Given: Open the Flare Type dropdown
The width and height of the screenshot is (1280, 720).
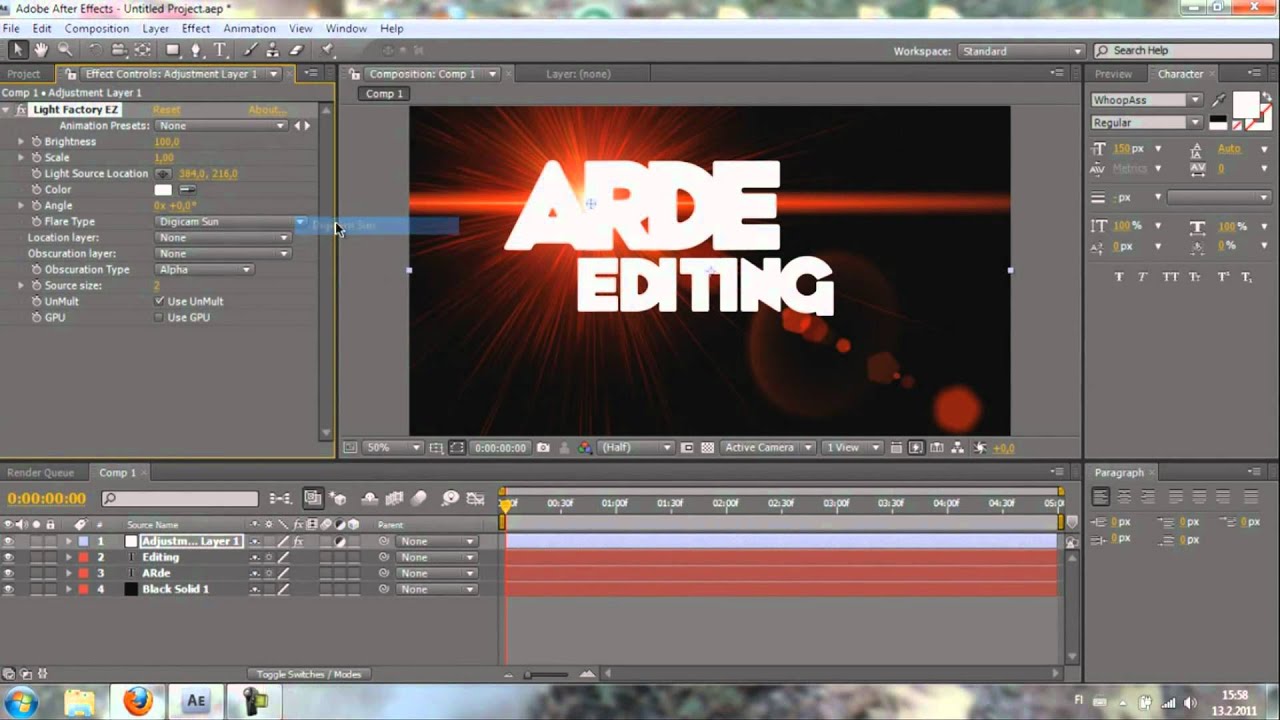Looking at the screenshot, I should [231, 222].
